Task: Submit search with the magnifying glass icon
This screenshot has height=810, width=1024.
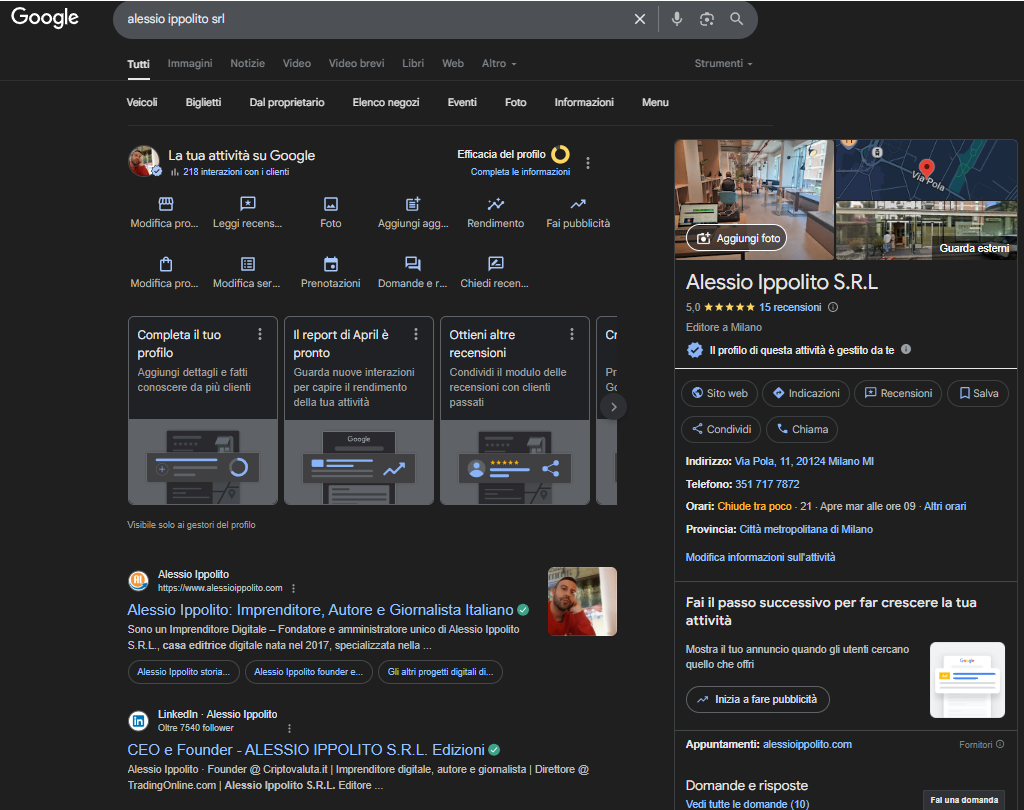Action: tap(737, 19)
